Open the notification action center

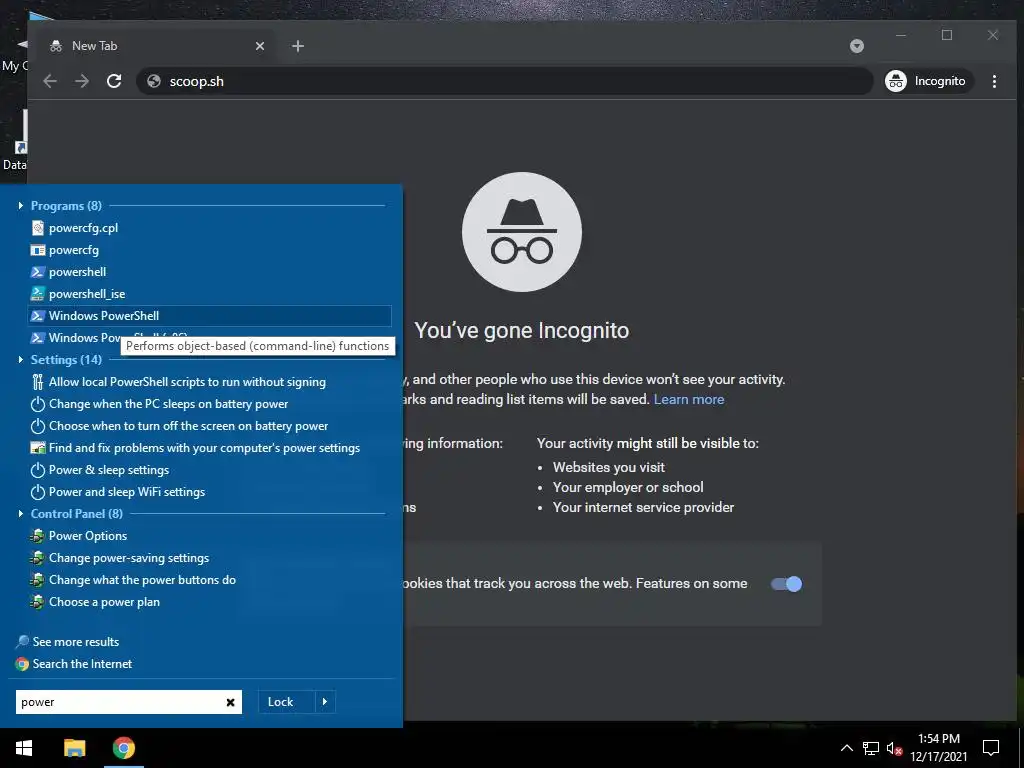point(991,748)
